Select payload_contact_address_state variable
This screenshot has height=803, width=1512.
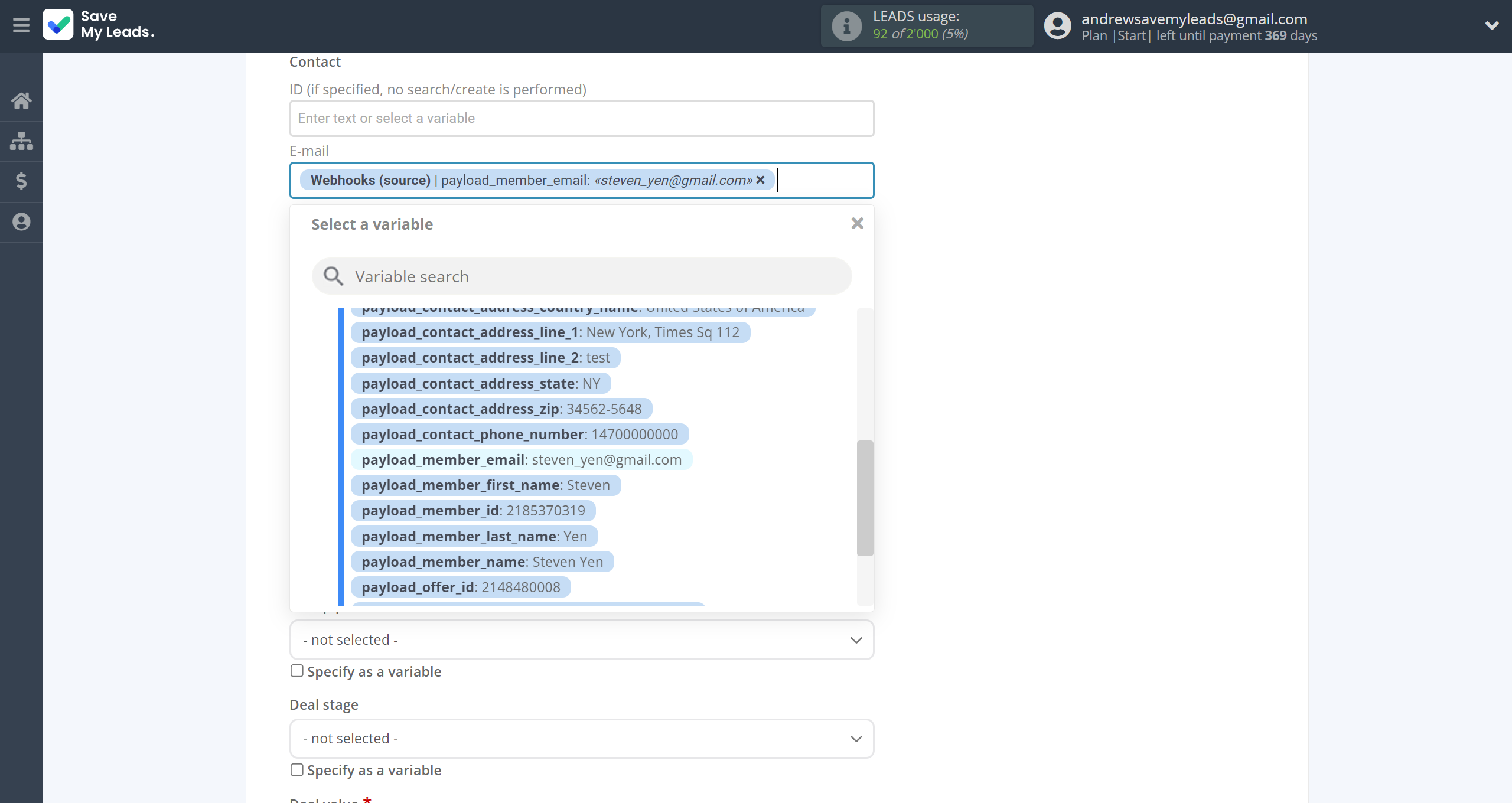481,384
